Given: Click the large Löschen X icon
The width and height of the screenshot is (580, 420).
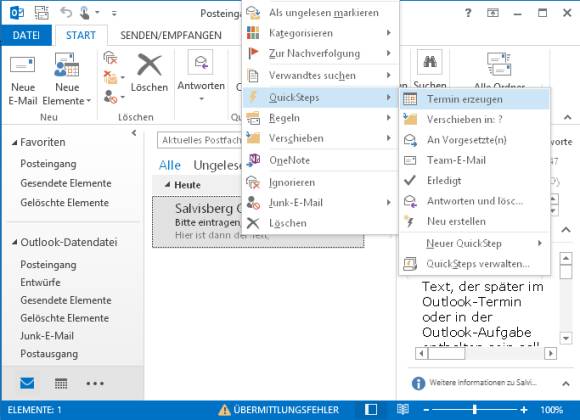Looking at the screenshot, I should pos(149,65).
